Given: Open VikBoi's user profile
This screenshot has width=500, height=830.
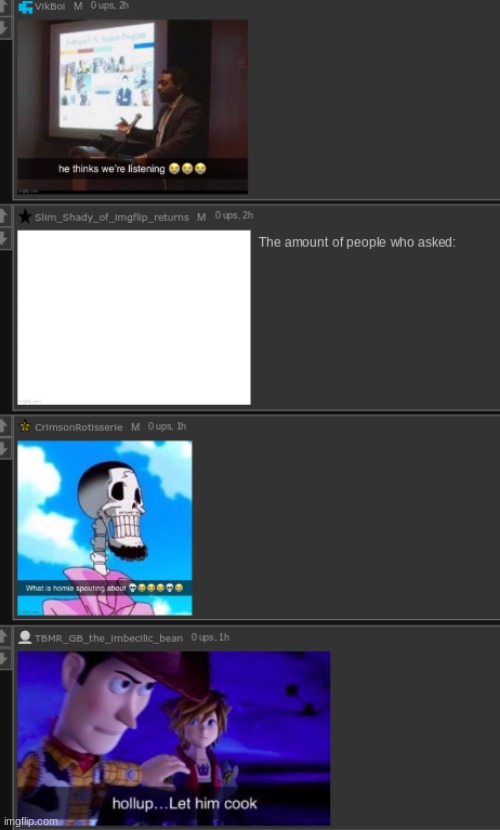Looking at the screenshot, I should 50,7.
